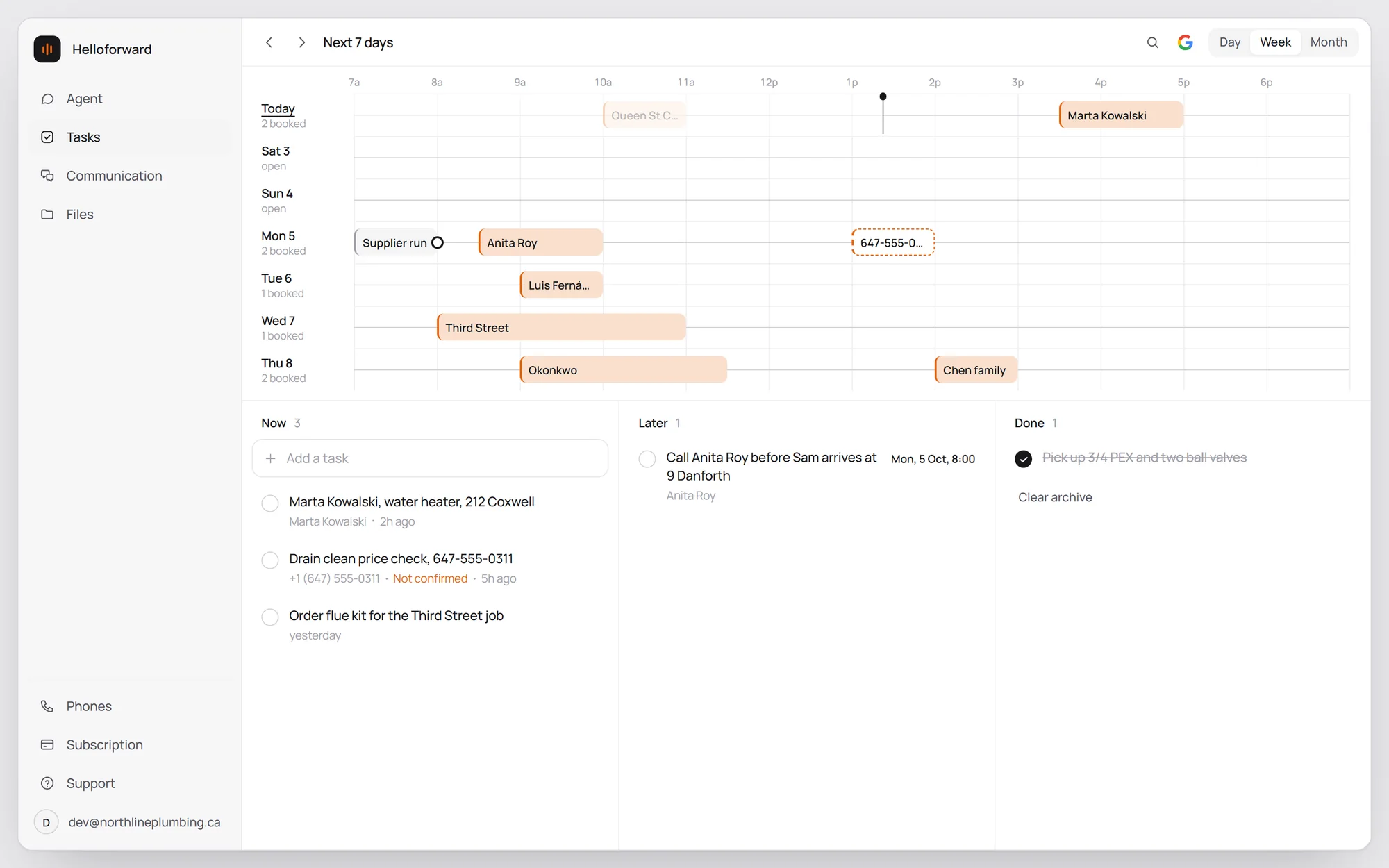Screen dimensions: 1389x868
Task: Click the Not confirmed status
Action: pos(430,578)
